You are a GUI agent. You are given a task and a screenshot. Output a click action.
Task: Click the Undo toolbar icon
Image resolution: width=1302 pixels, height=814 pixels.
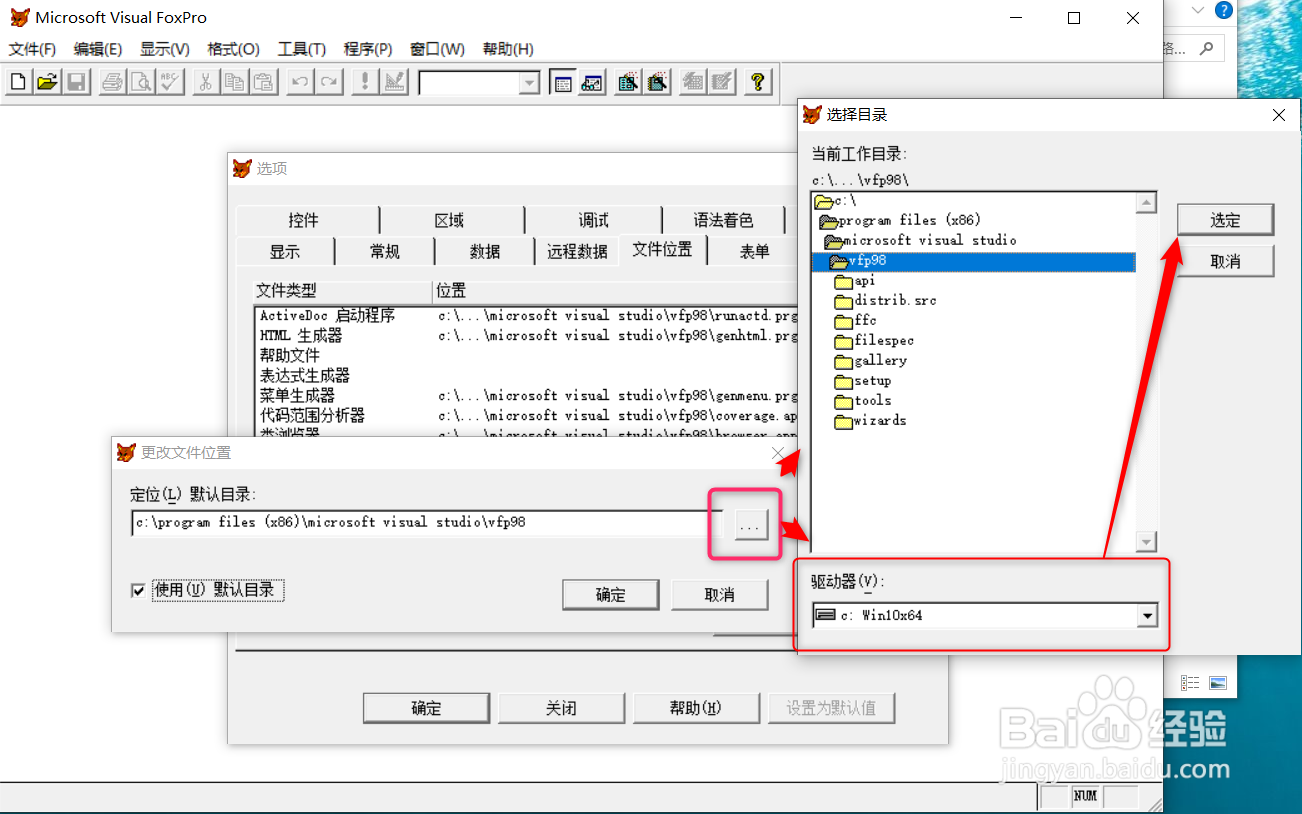299,82
